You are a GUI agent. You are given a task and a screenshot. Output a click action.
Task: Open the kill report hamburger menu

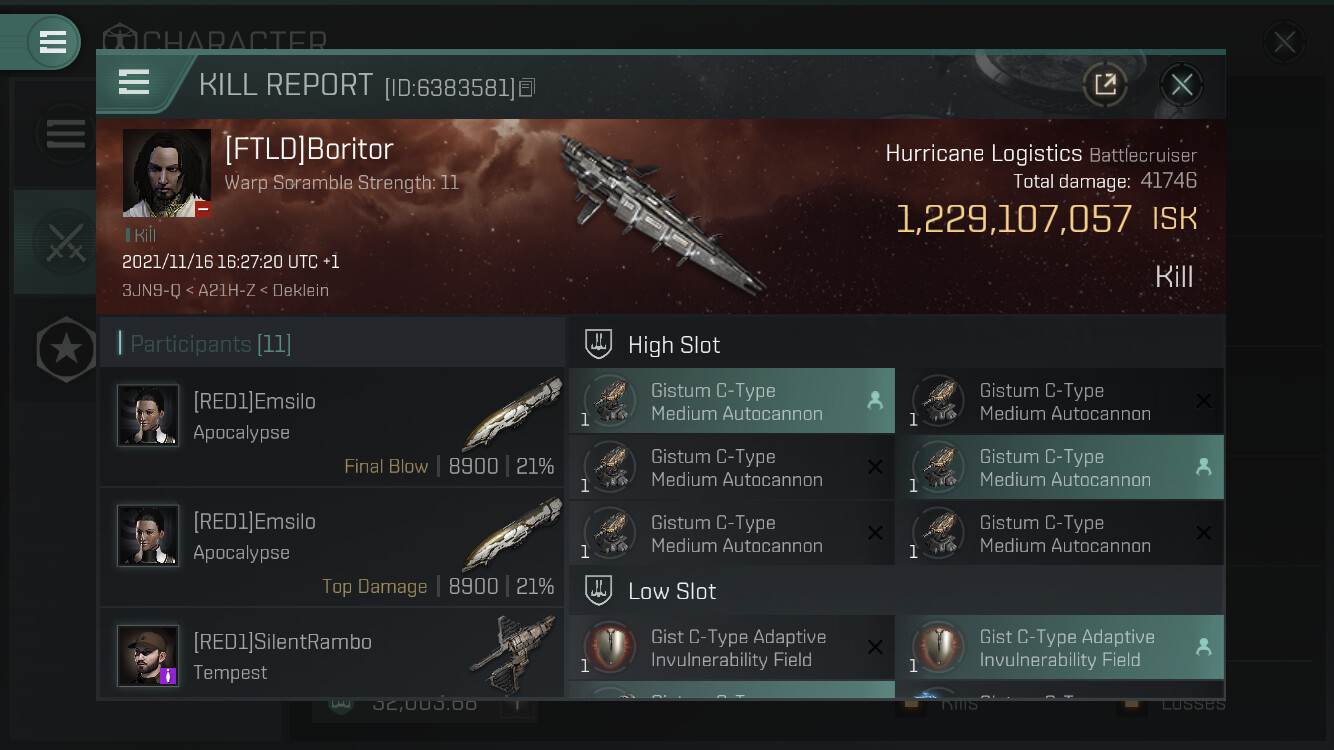[x=134, y=83]
